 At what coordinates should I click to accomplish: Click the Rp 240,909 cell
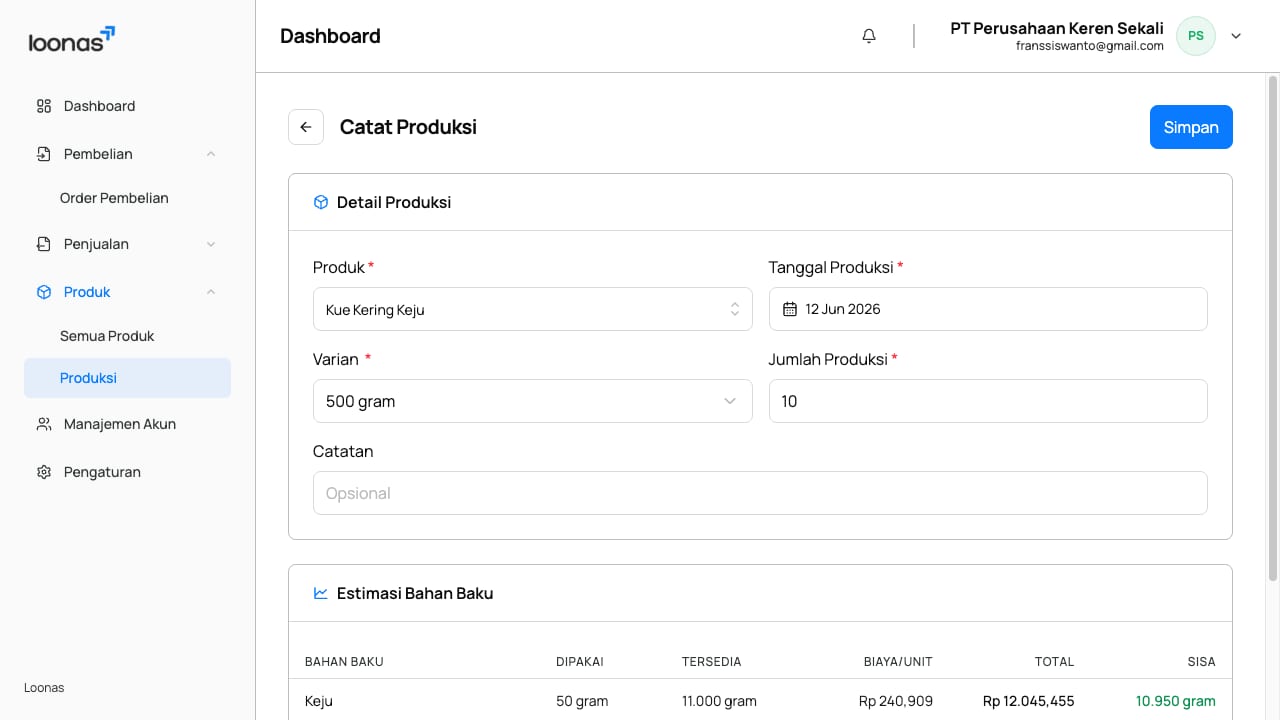(896, 701)
